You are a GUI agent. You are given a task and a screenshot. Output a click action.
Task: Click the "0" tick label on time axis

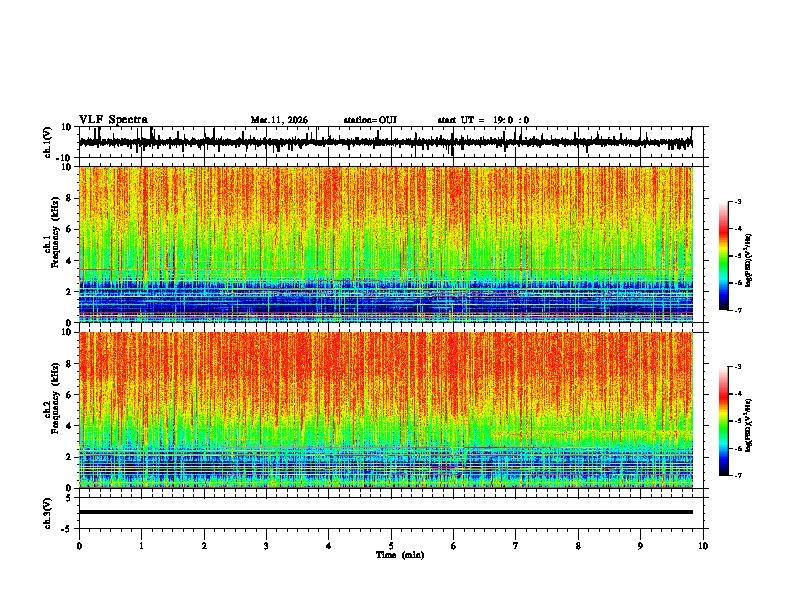click(79, 546)
